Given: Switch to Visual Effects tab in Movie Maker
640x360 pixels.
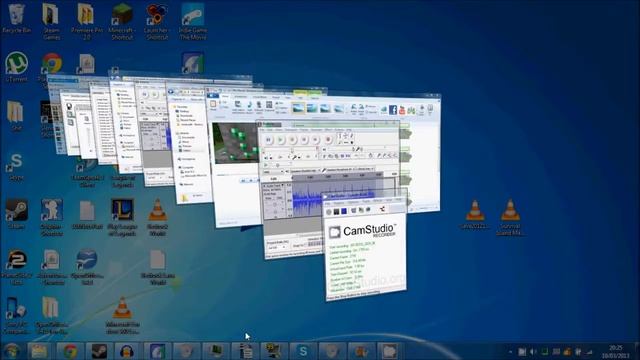Looking at the screenshot, I should 260,97.
